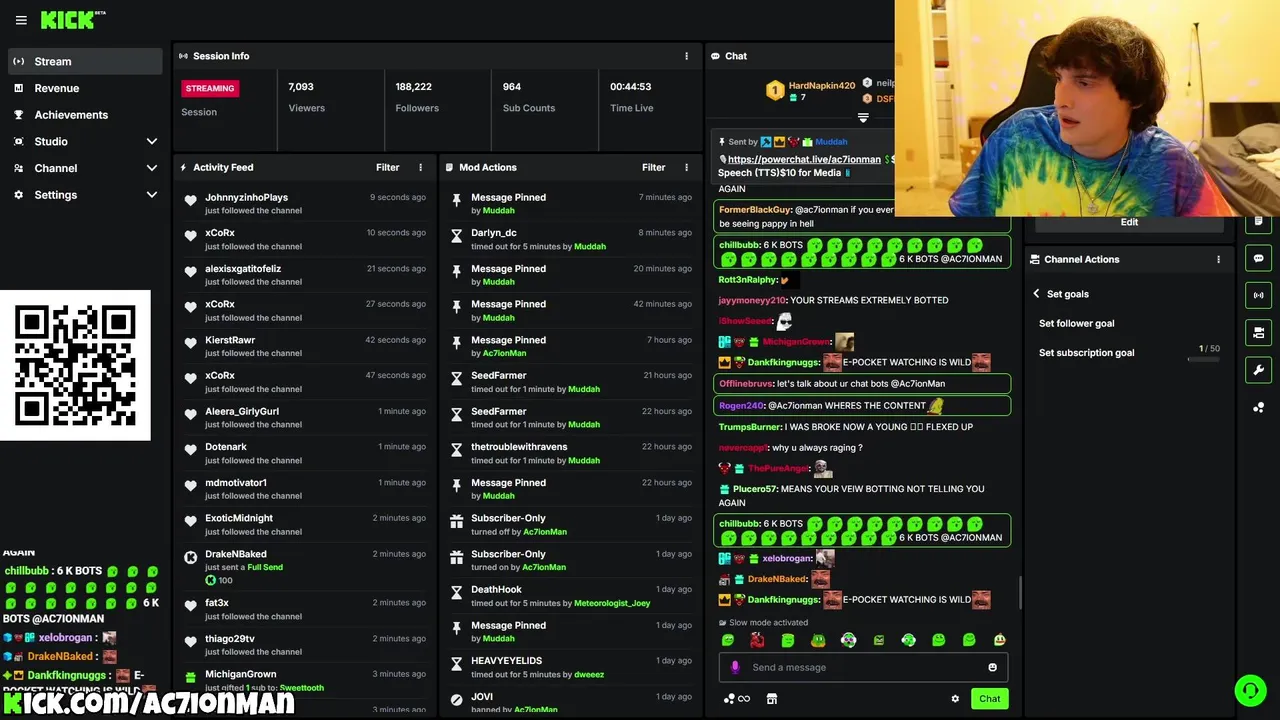
Task: Click the hourglass icon beside Darlyn_dc
Action: 456,236
